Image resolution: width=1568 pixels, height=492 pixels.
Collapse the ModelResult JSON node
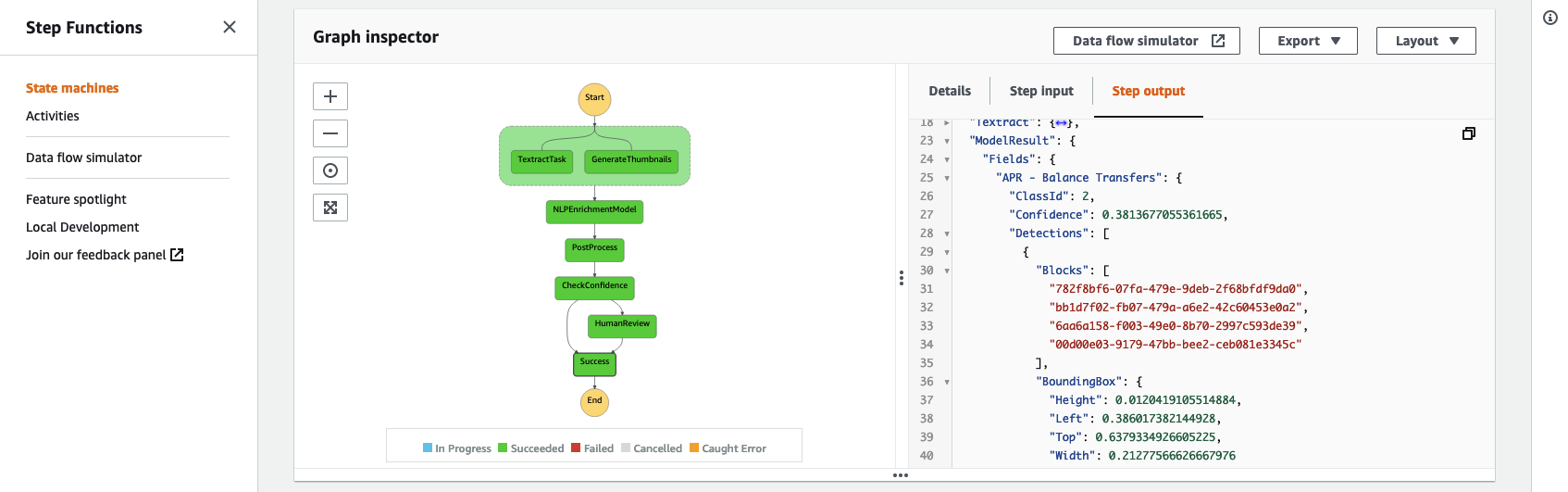coord(947,141)
